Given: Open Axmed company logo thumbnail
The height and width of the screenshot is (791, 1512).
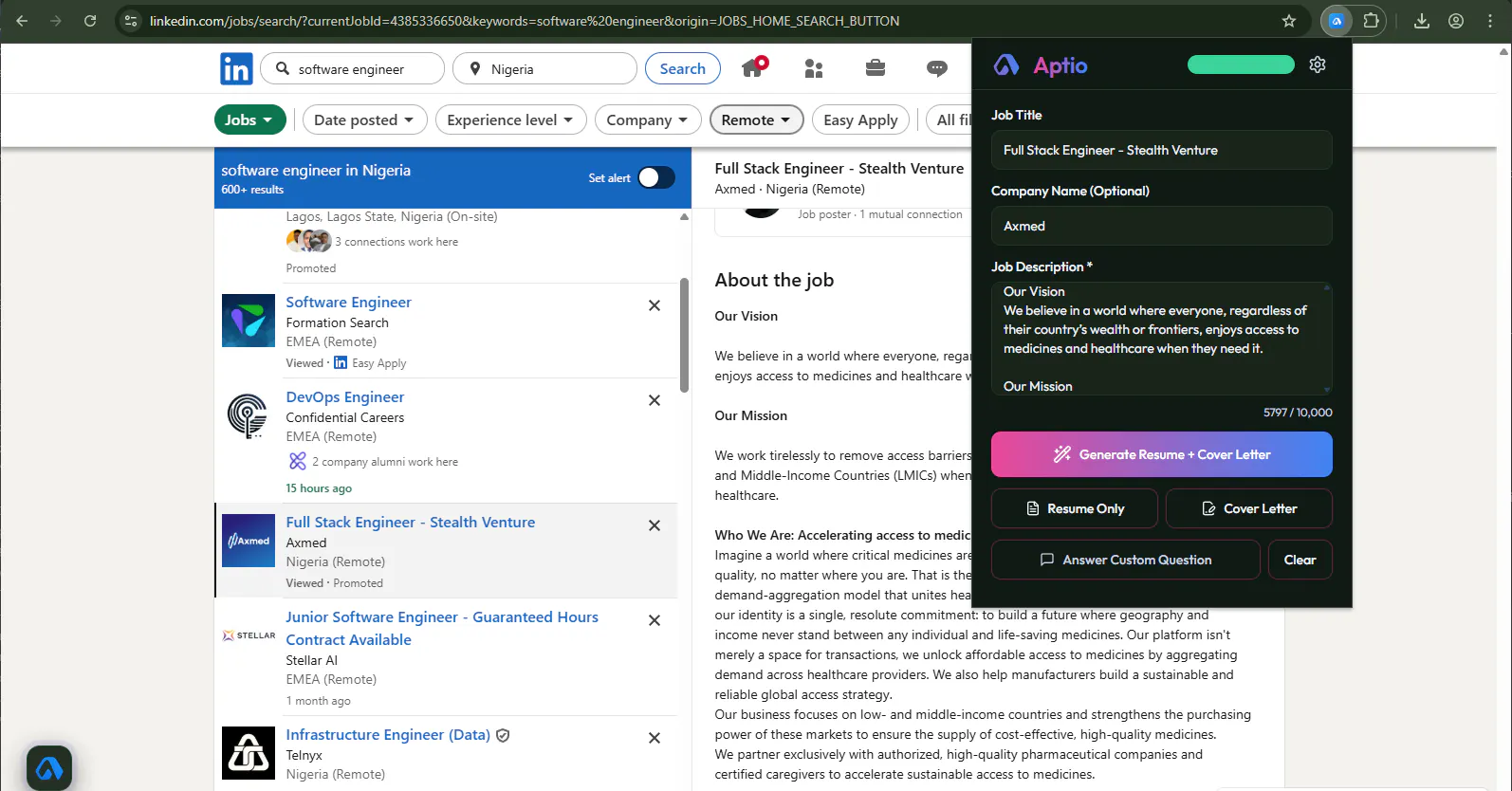Looking at the screenshot, I should pyautogui.click(x=249, y=541).
